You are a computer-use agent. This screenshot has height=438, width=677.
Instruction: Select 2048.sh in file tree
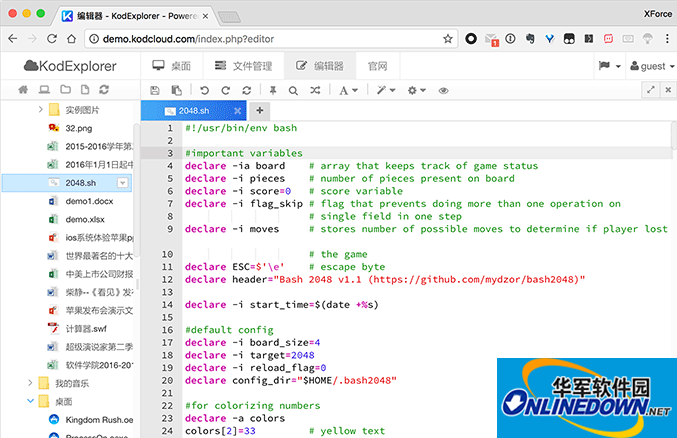click(67, 183)
